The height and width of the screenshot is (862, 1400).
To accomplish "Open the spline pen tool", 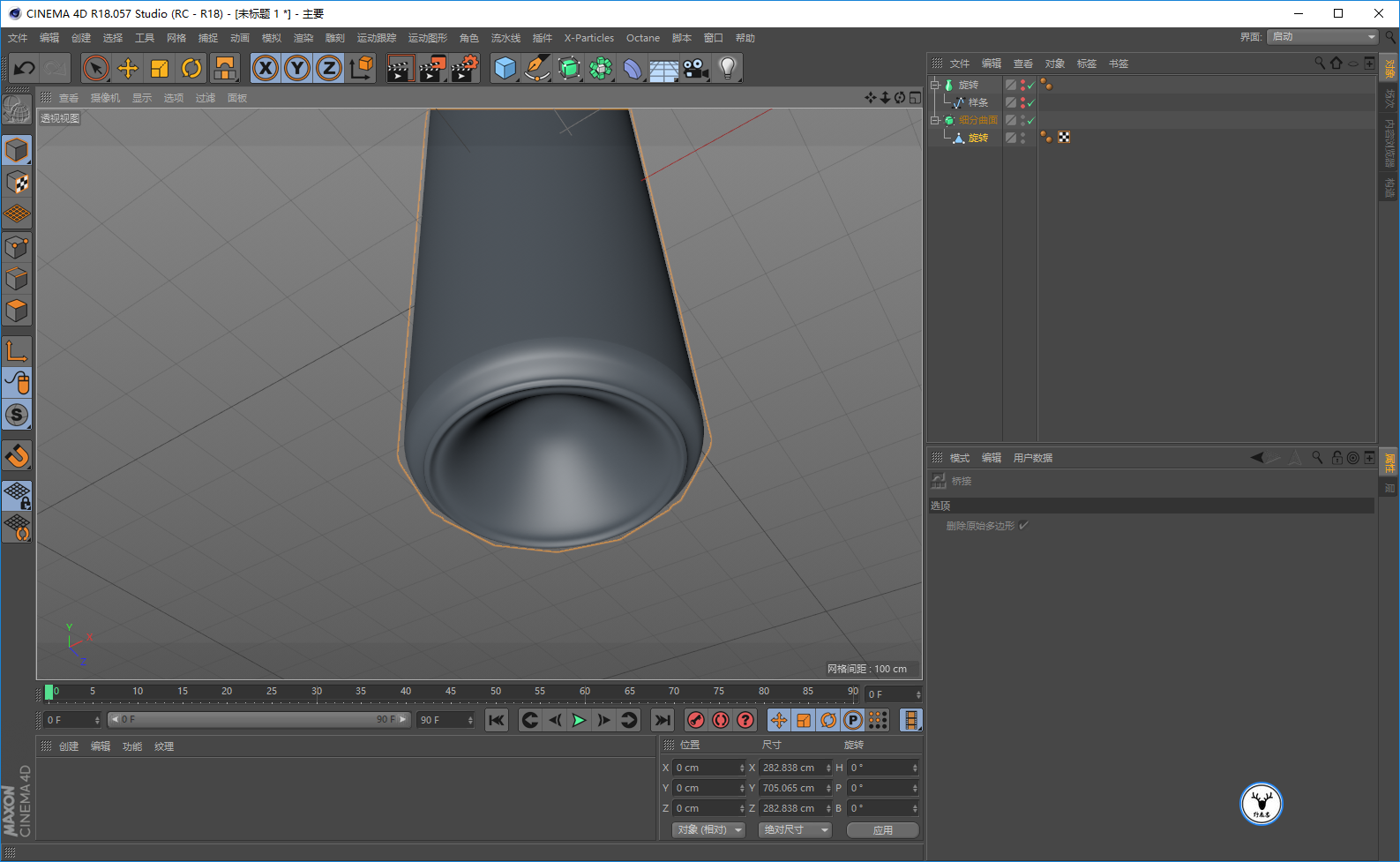I will coord(536,68).
